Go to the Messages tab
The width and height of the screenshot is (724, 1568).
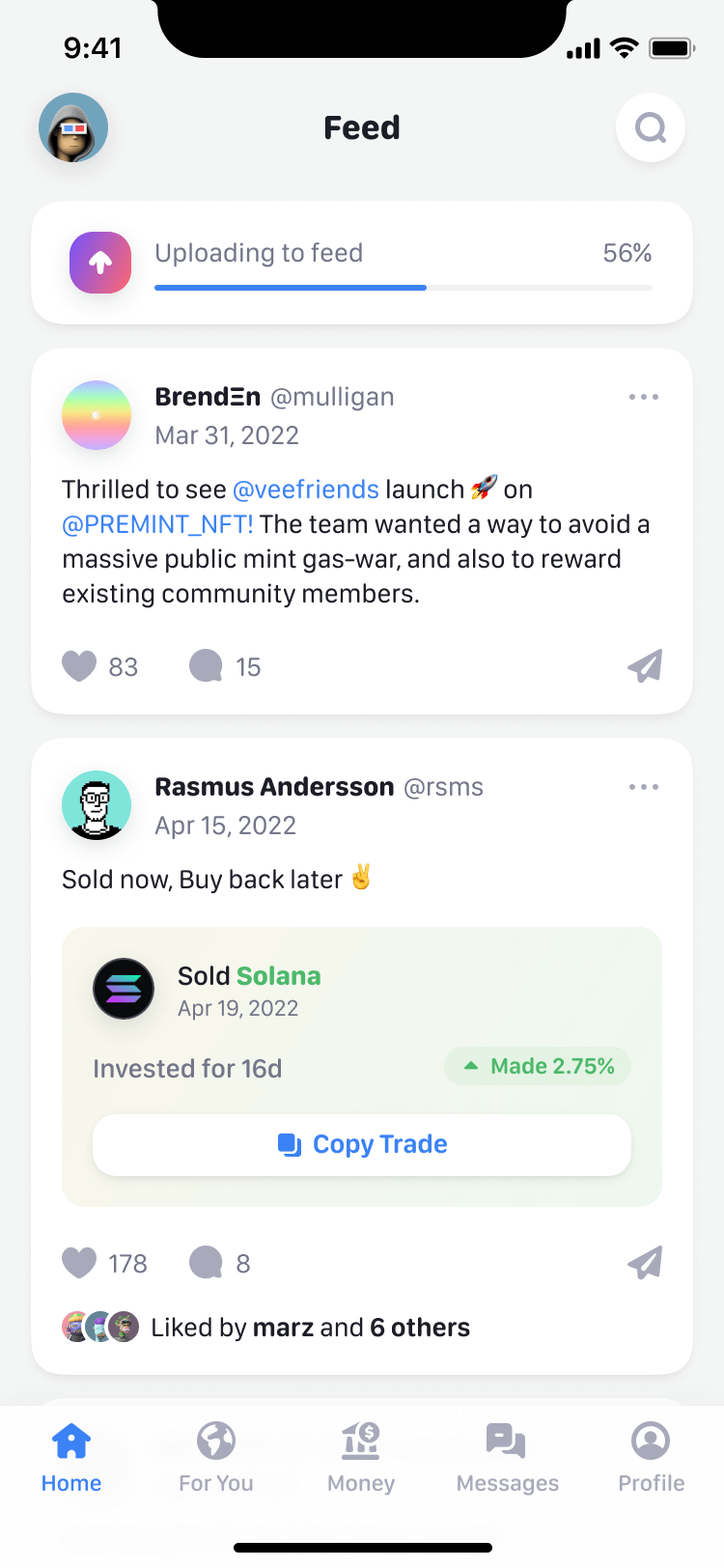[507, 1456]
